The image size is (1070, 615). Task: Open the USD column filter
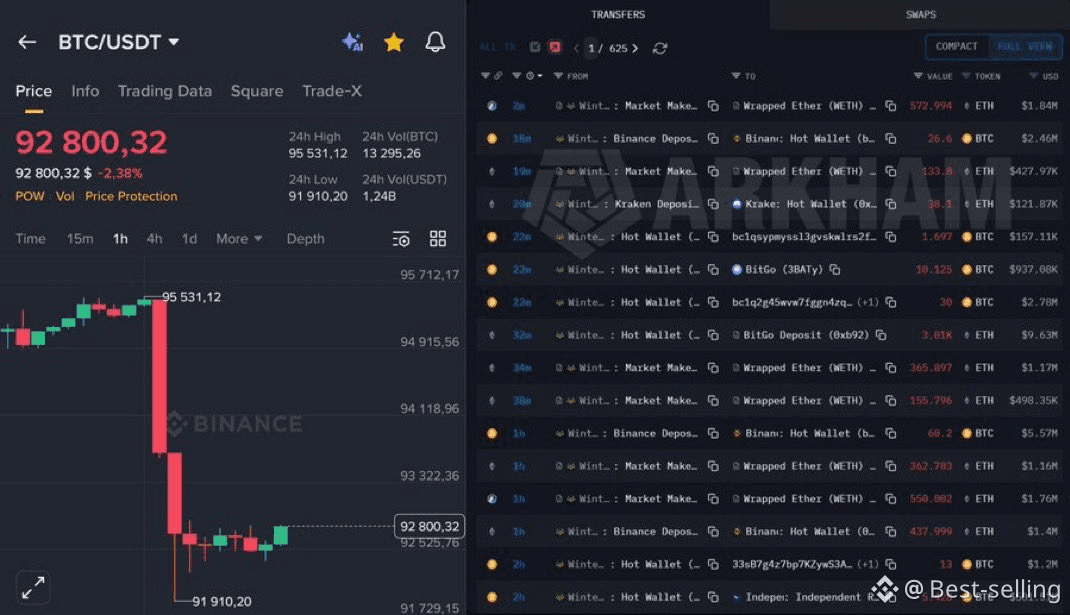(1033, 76)
